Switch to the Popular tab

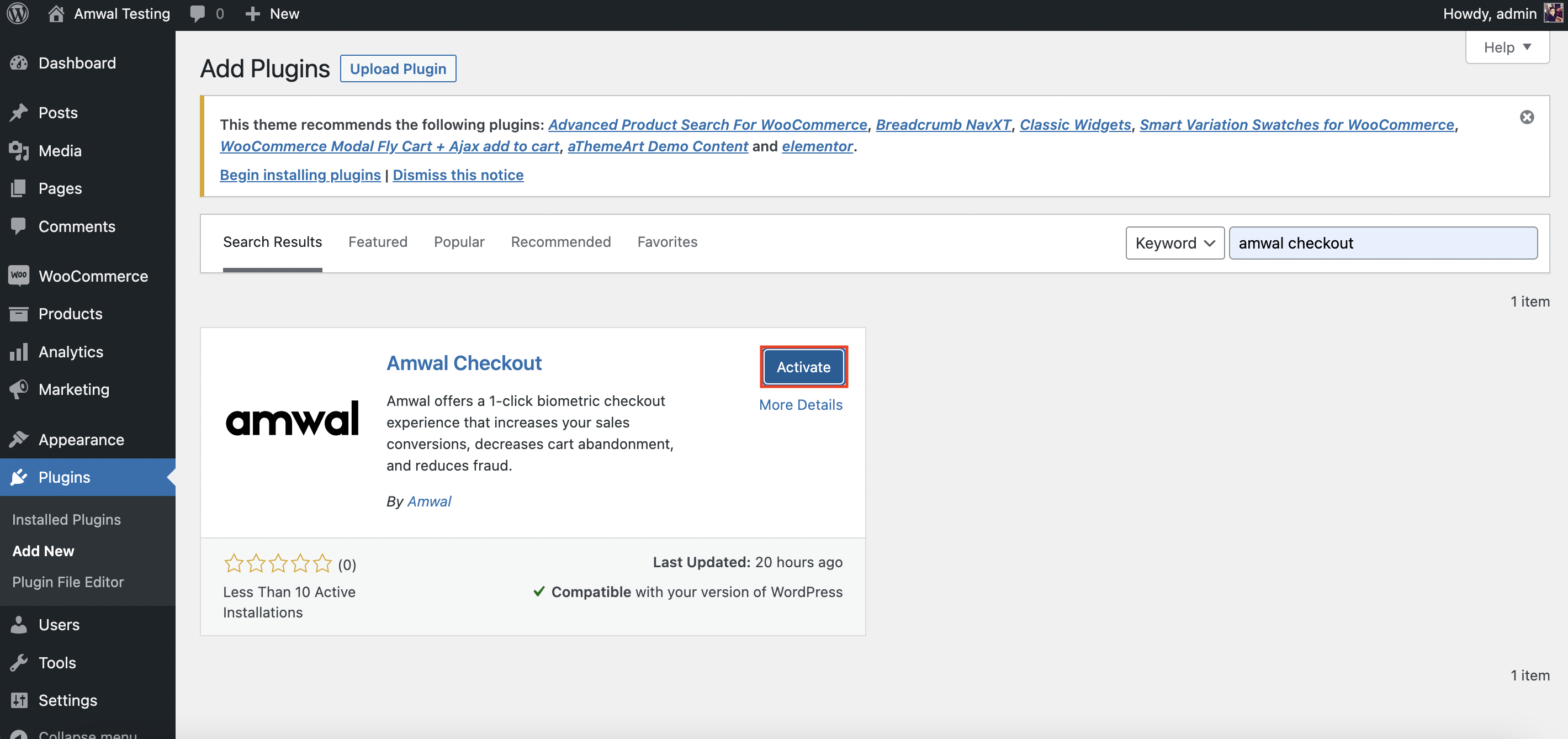click(459, 242)
